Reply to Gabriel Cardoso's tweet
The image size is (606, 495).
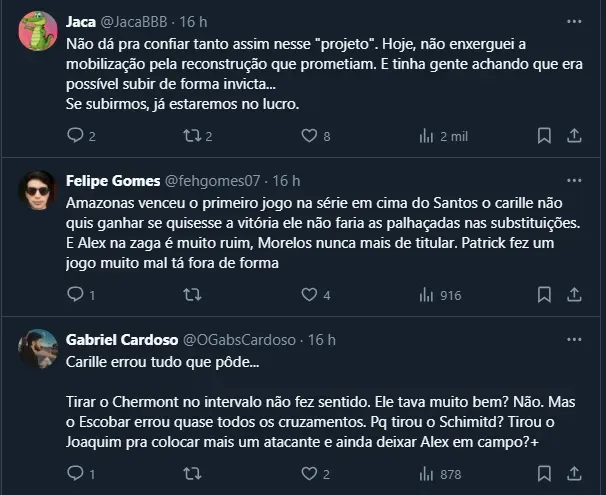pos(75,474)
